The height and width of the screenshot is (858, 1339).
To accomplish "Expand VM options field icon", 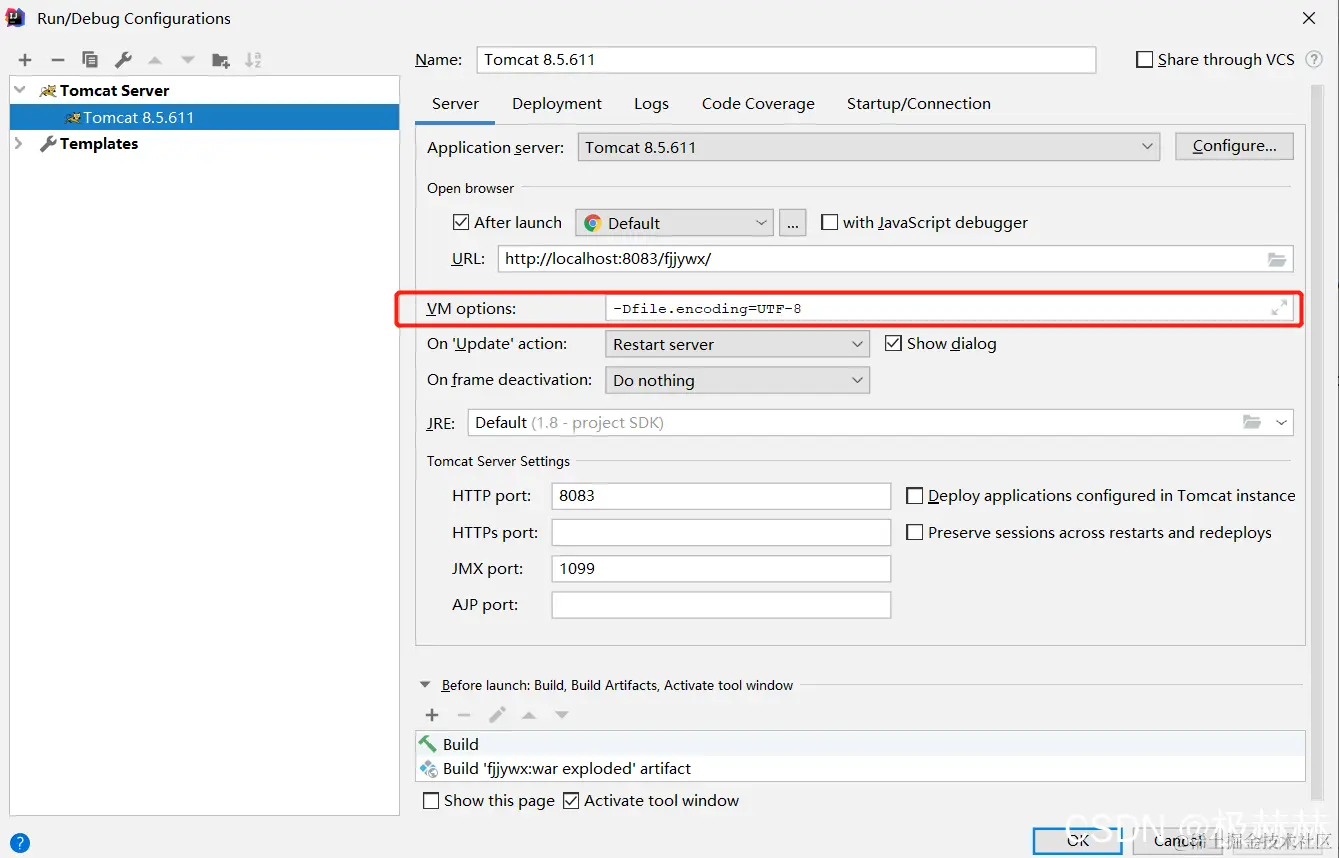I will pyautogui.click(x=1279, y=308).
